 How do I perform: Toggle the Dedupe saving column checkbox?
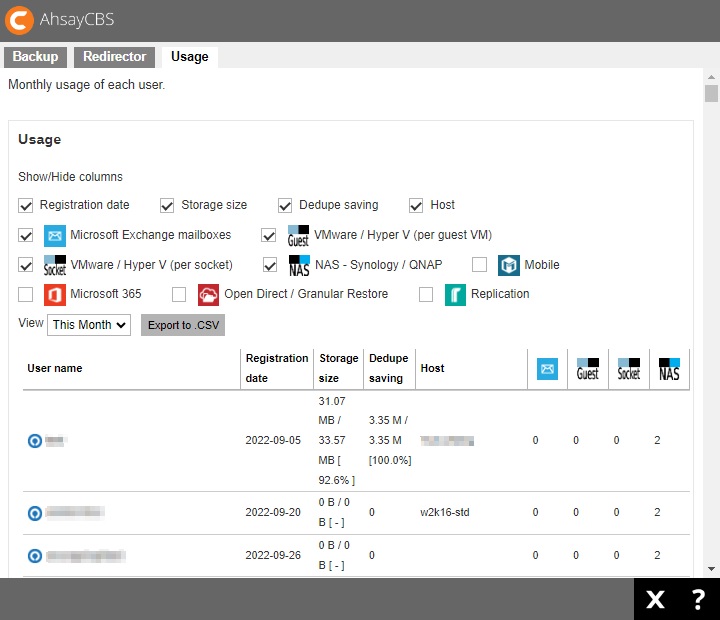[285, 205]
